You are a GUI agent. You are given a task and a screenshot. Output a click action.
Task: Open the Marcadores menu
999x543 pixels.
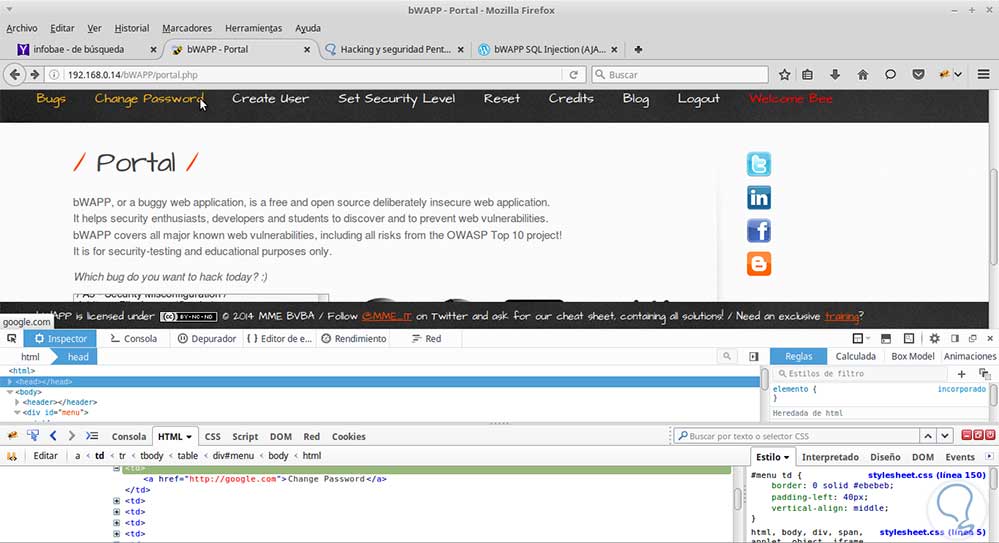click(x=187, y=28)
